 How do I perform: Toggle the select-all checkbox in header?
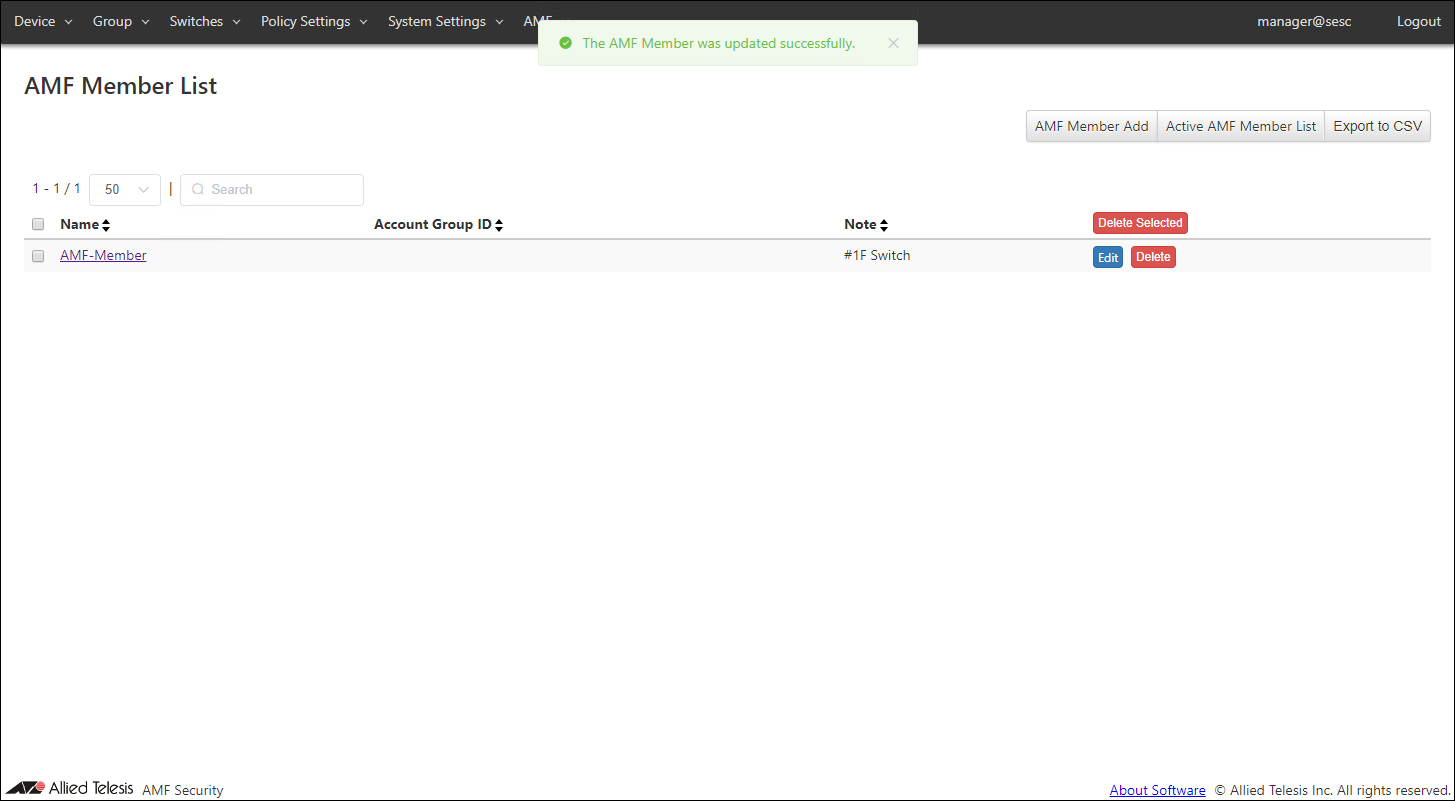(38, 224)
